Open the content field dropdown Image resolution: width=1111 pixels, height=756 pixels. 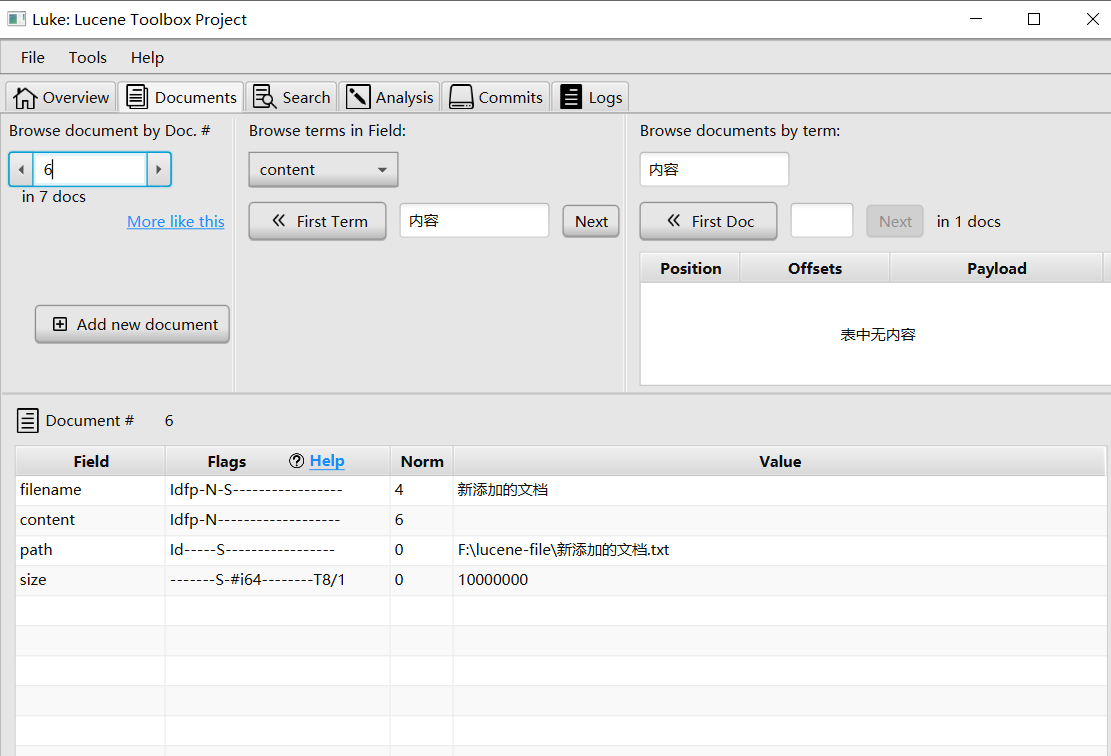coord(323,170)
